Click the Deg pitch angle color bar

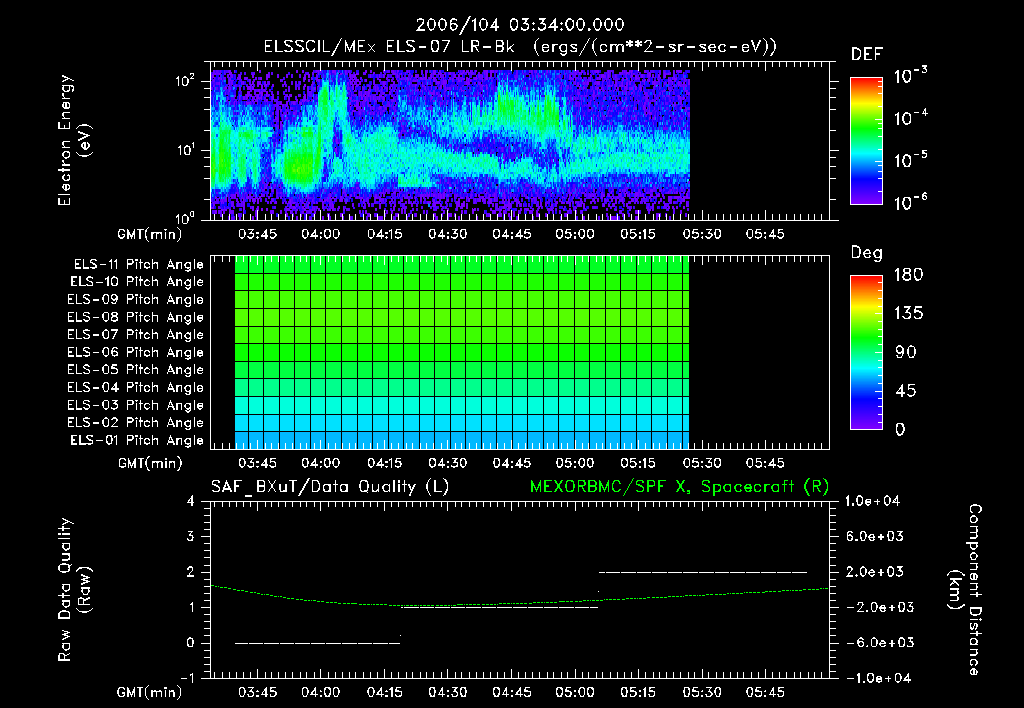866,352
